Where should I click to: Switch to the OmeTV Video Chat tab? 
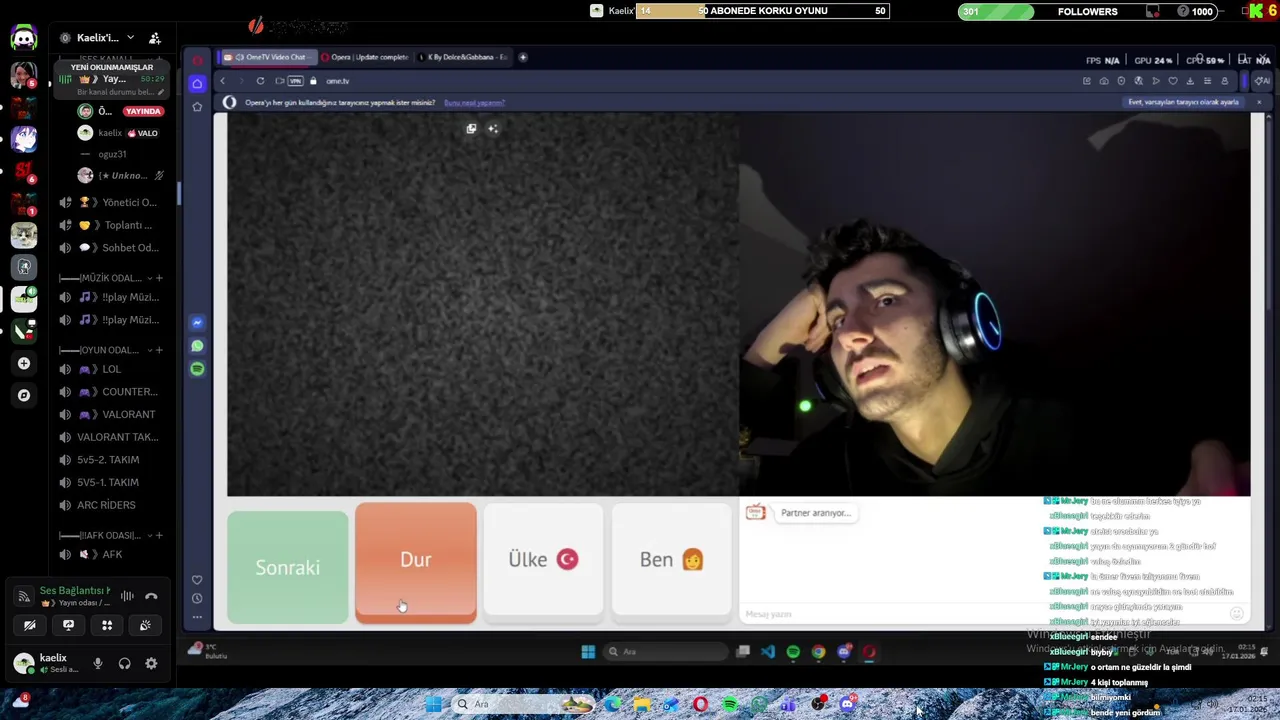pyautogui.click(x=268, y=57)
